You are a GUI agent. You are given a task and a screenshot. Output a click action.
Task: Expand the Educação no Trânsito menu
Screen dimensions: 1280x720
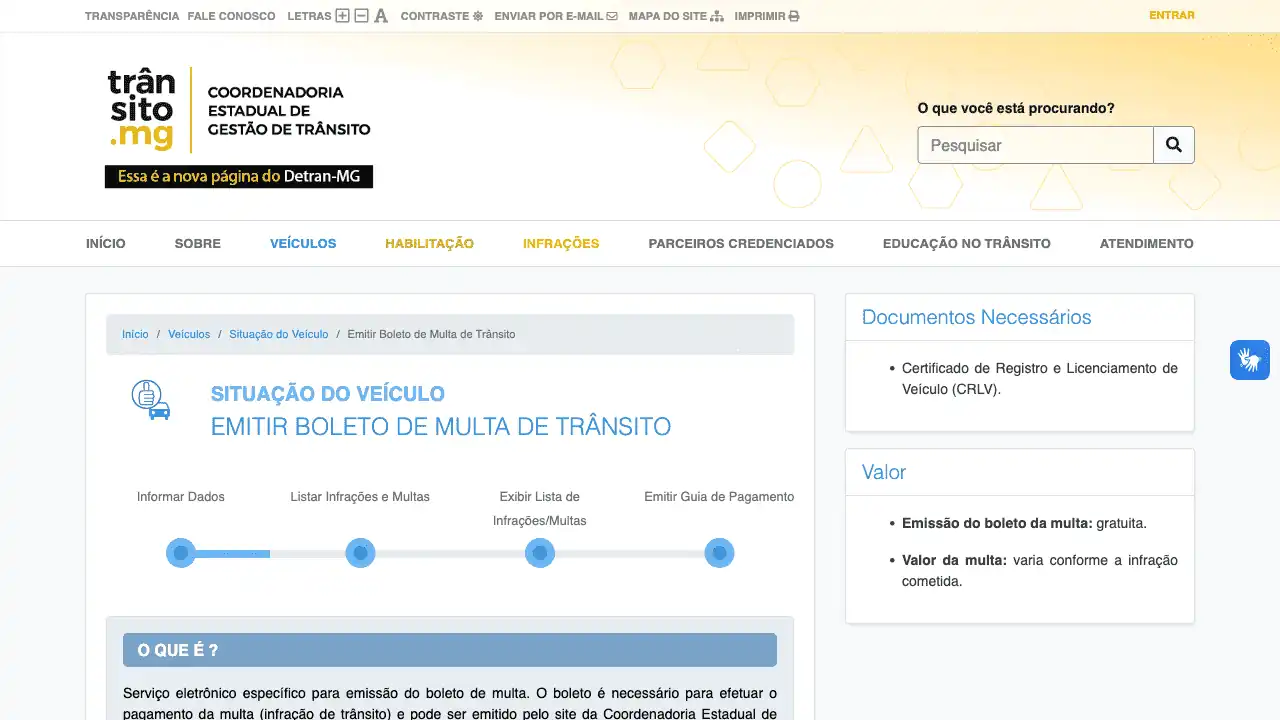[966, 243]
